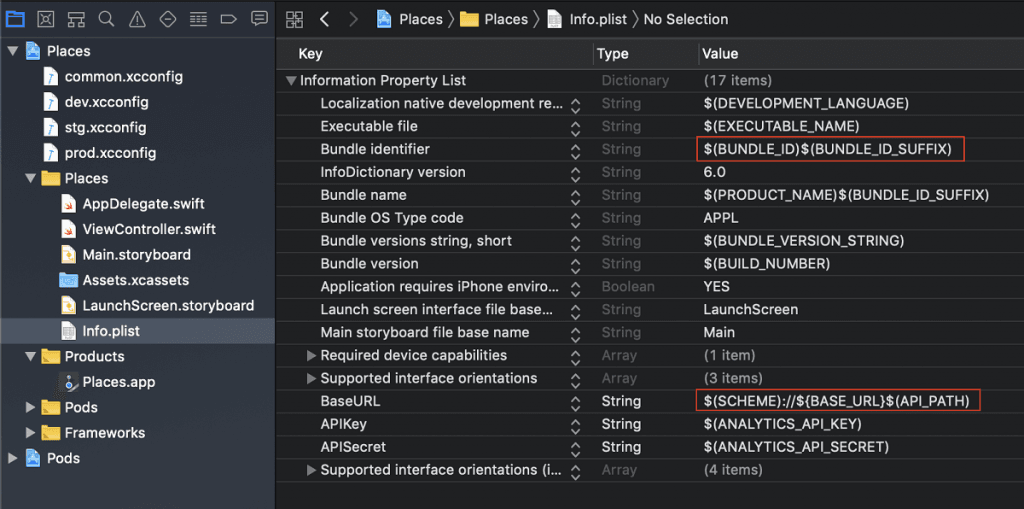Viewport: 1024px width, 509px height.
Task: Select LaunchScreen.storyboard in the navigator
Action: [x=168, y=306]
